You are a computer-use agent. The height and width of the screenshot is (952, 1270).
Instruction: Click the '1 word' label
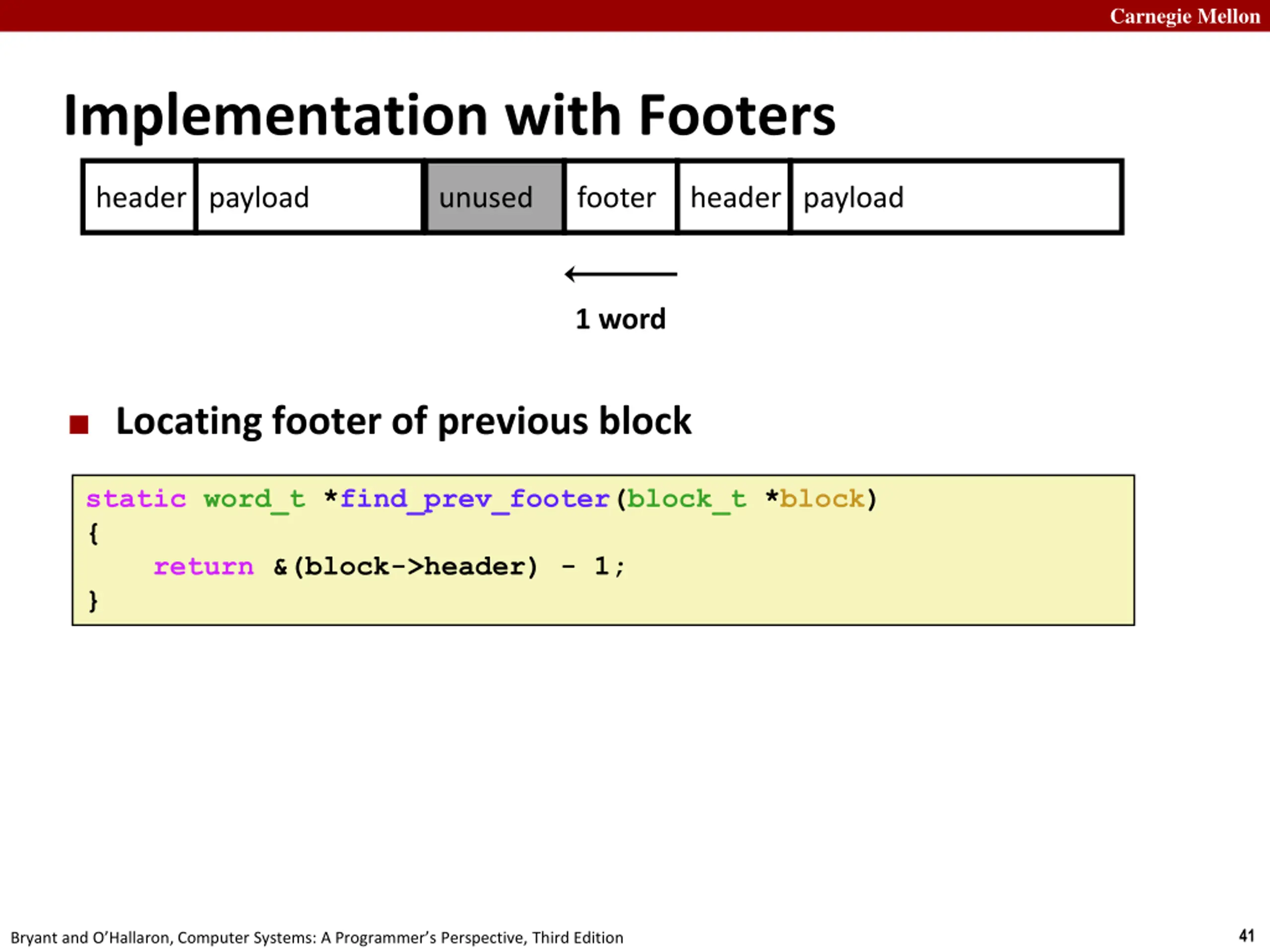(x=621, y=318)
